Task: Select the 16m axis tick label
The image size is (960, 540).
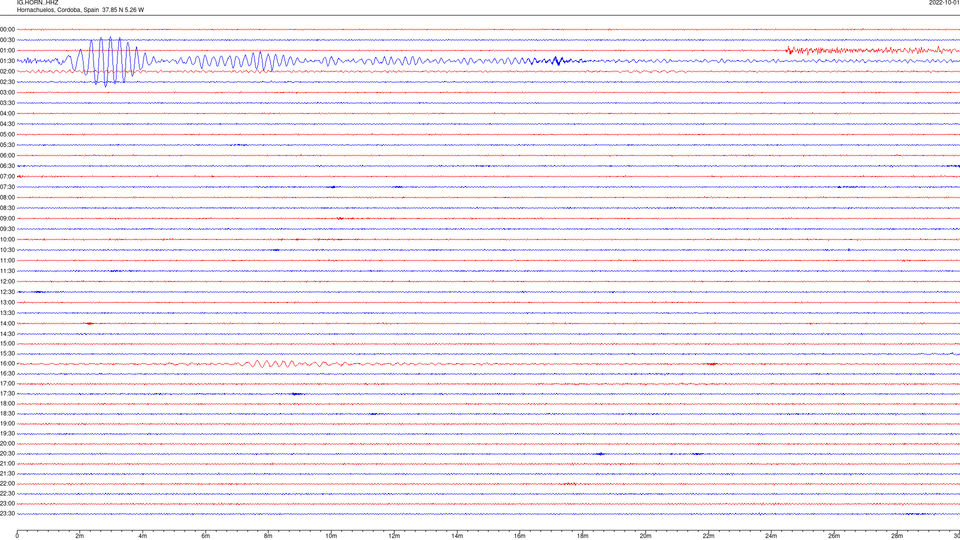Action: point(520,536)
